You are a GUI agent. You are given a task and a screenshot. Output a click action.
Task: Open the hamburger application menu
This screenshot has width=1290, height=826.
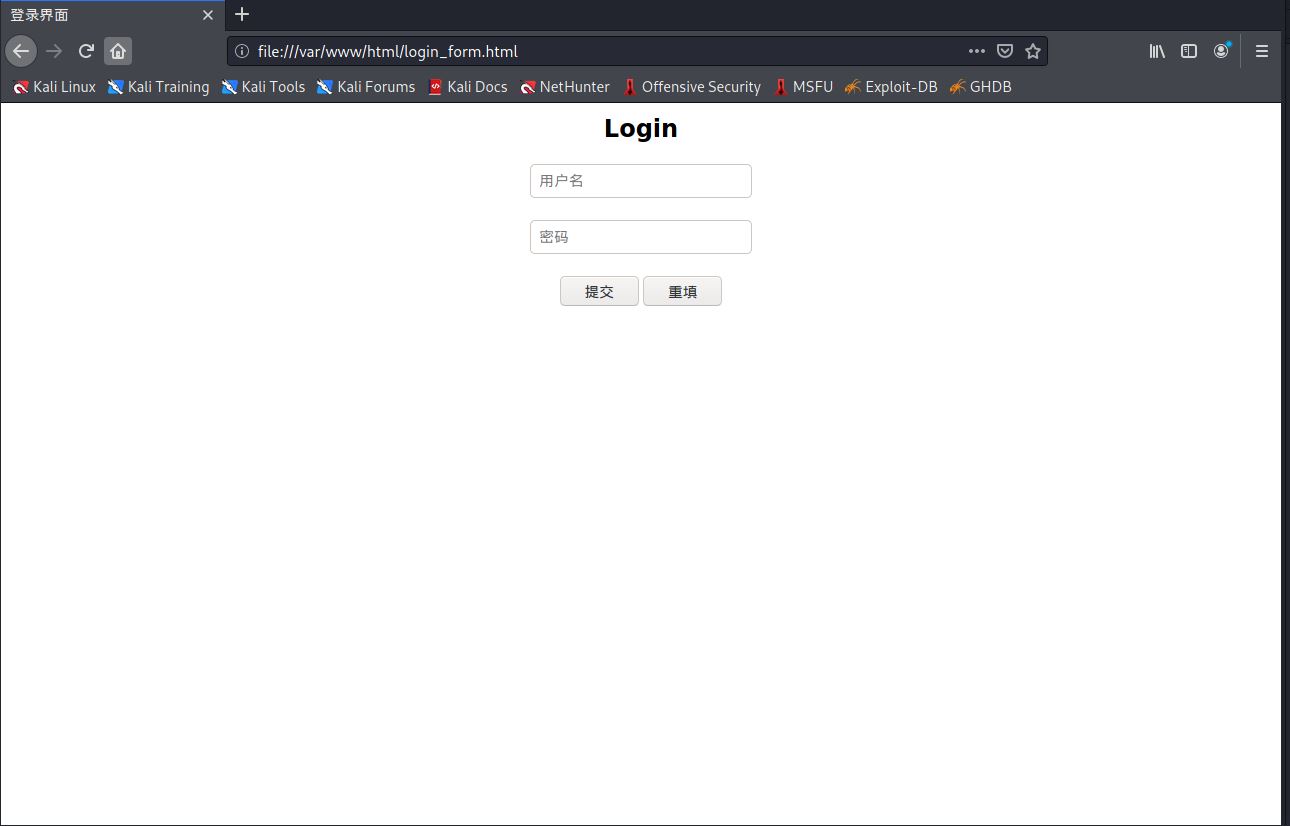(x=1262, y=51)
